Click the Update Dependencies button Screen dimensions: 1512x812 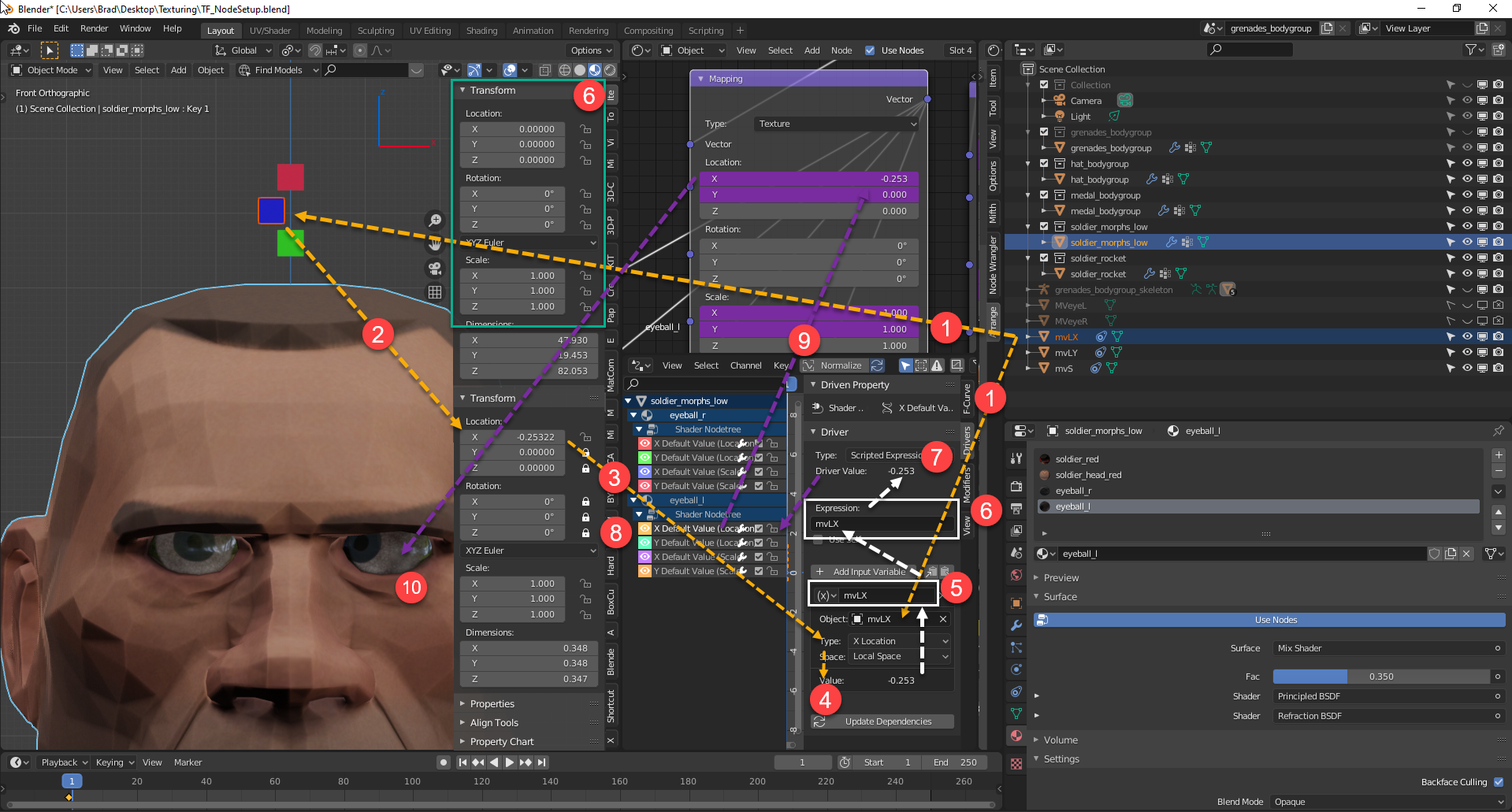pos(882,721)
